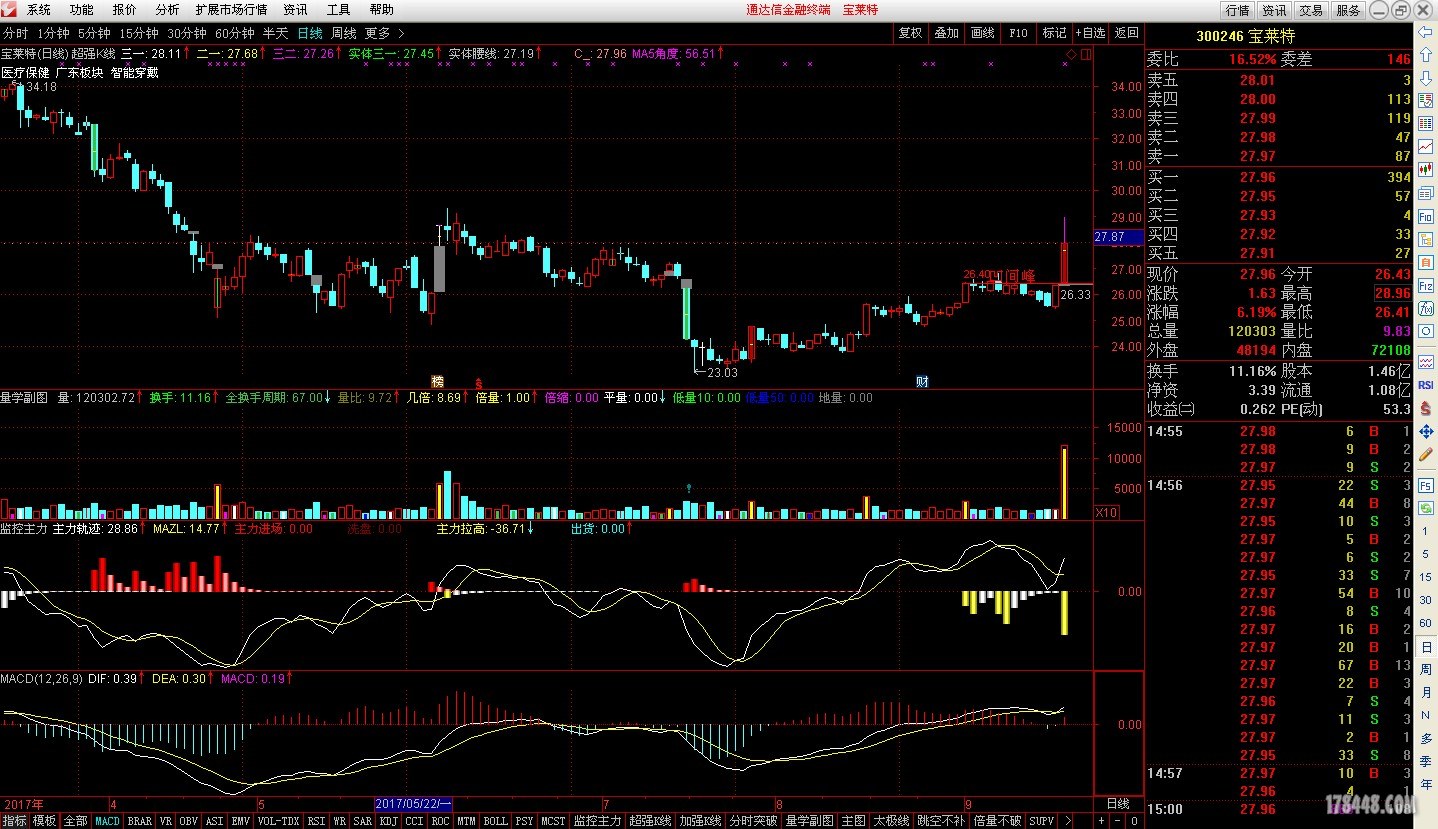Open the 复权 adjustment dropdown
Screen dimensions: 1438x829
tap(910, 33)
